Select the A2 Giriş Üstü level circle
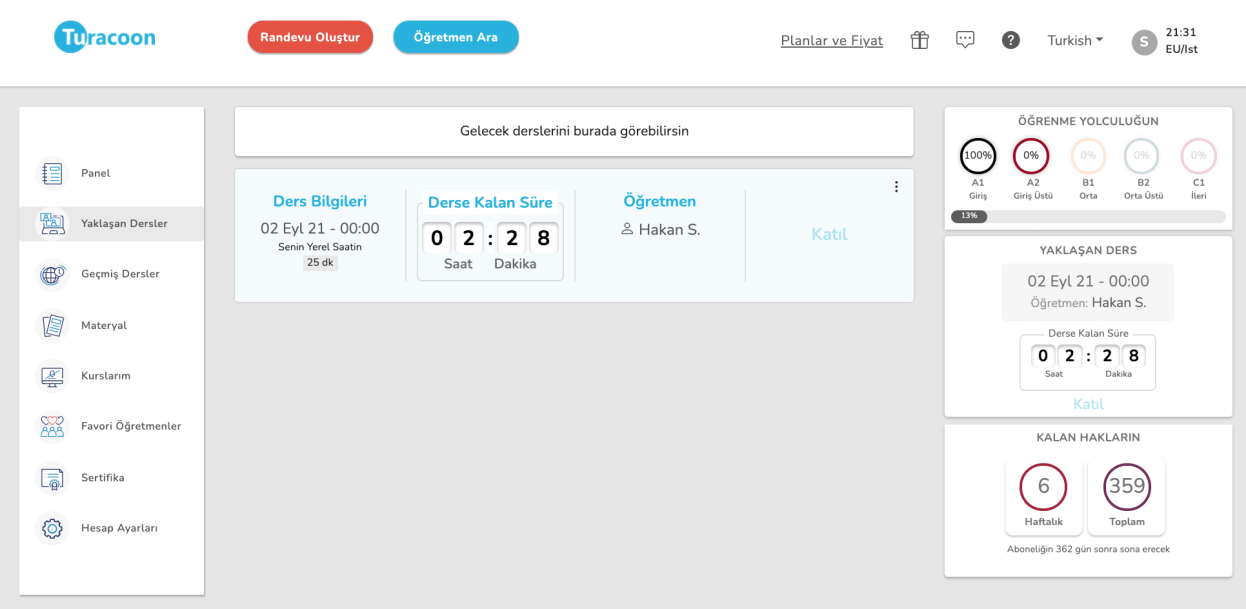Image resolution: width=1246 pixels, height=609 pixels. point(1033,156)
